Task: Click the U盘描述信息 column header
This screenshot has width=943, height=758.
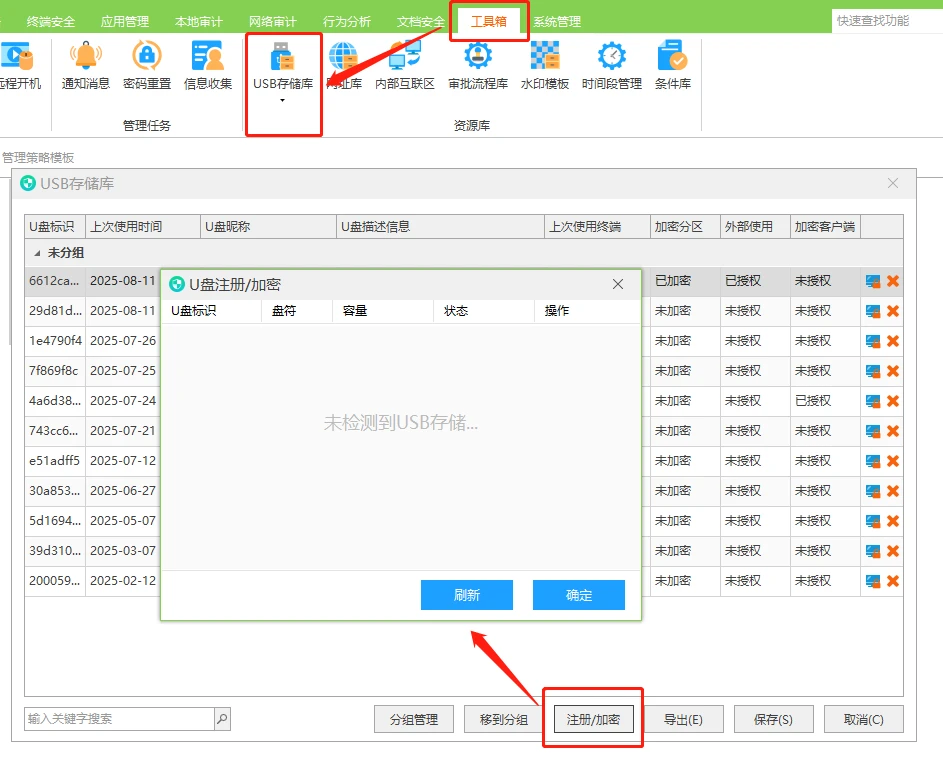Action: coord(440,227)
